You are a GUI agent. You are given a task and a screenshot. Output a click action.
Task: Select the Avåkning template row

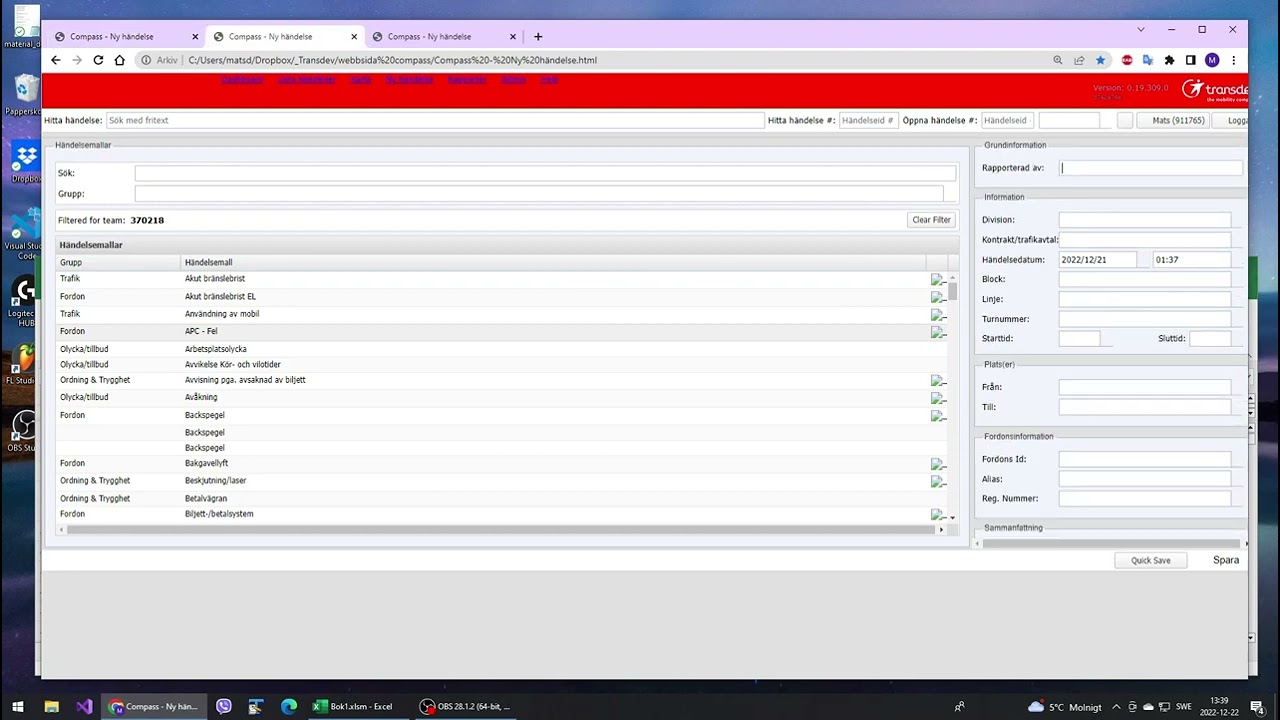coord(502,397)
